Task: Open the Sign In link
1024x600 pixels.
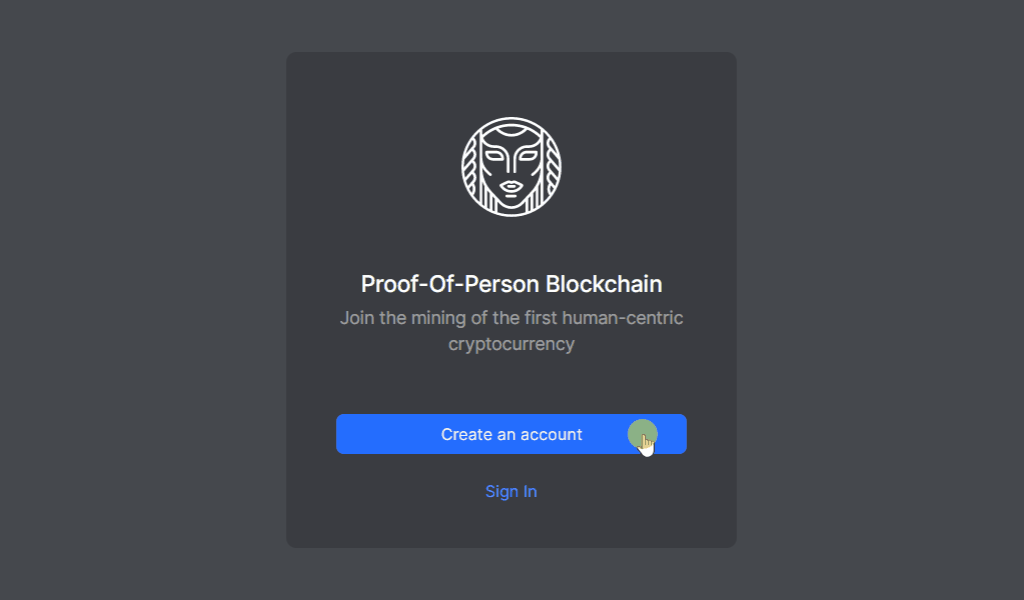Action: point(511,491)
